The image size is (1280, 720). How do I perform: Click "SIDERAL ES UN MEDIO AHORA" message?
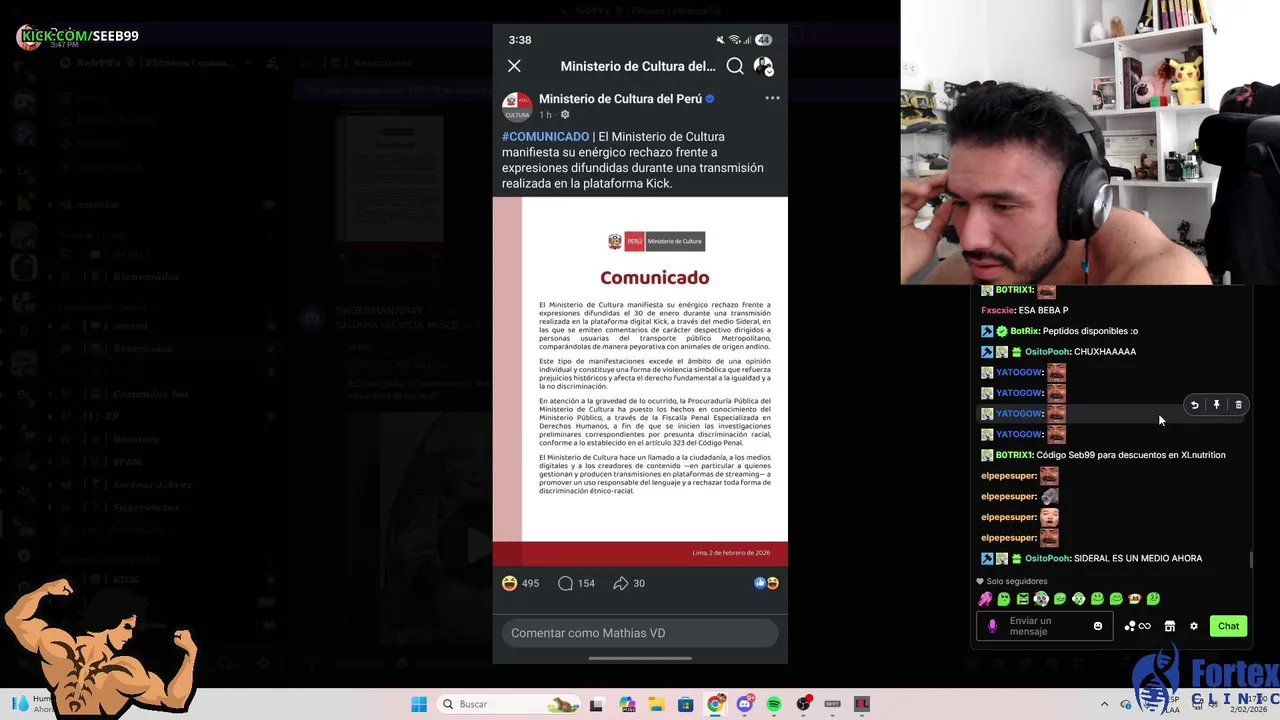(x=1138, y=558)
